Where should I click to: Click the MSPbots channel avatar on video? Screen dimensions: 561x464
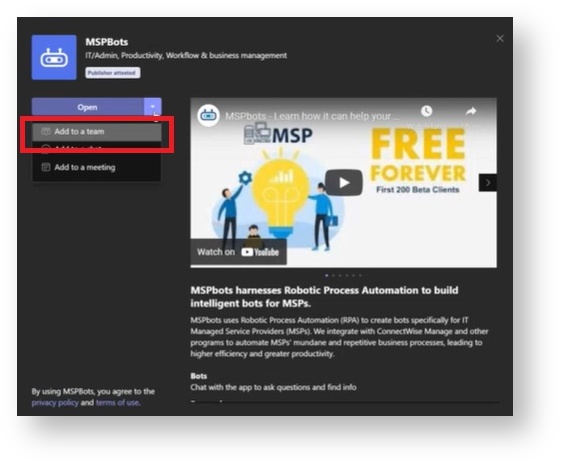point(208,116)
